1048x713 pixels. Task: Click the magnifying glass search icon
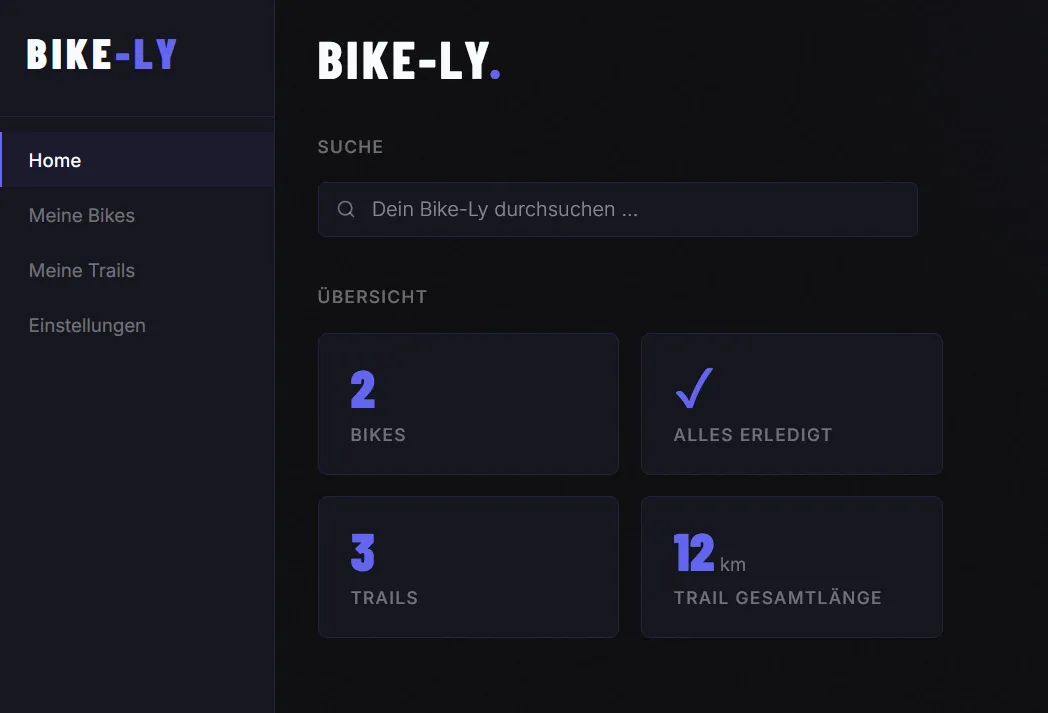click(x=345, y=209)
